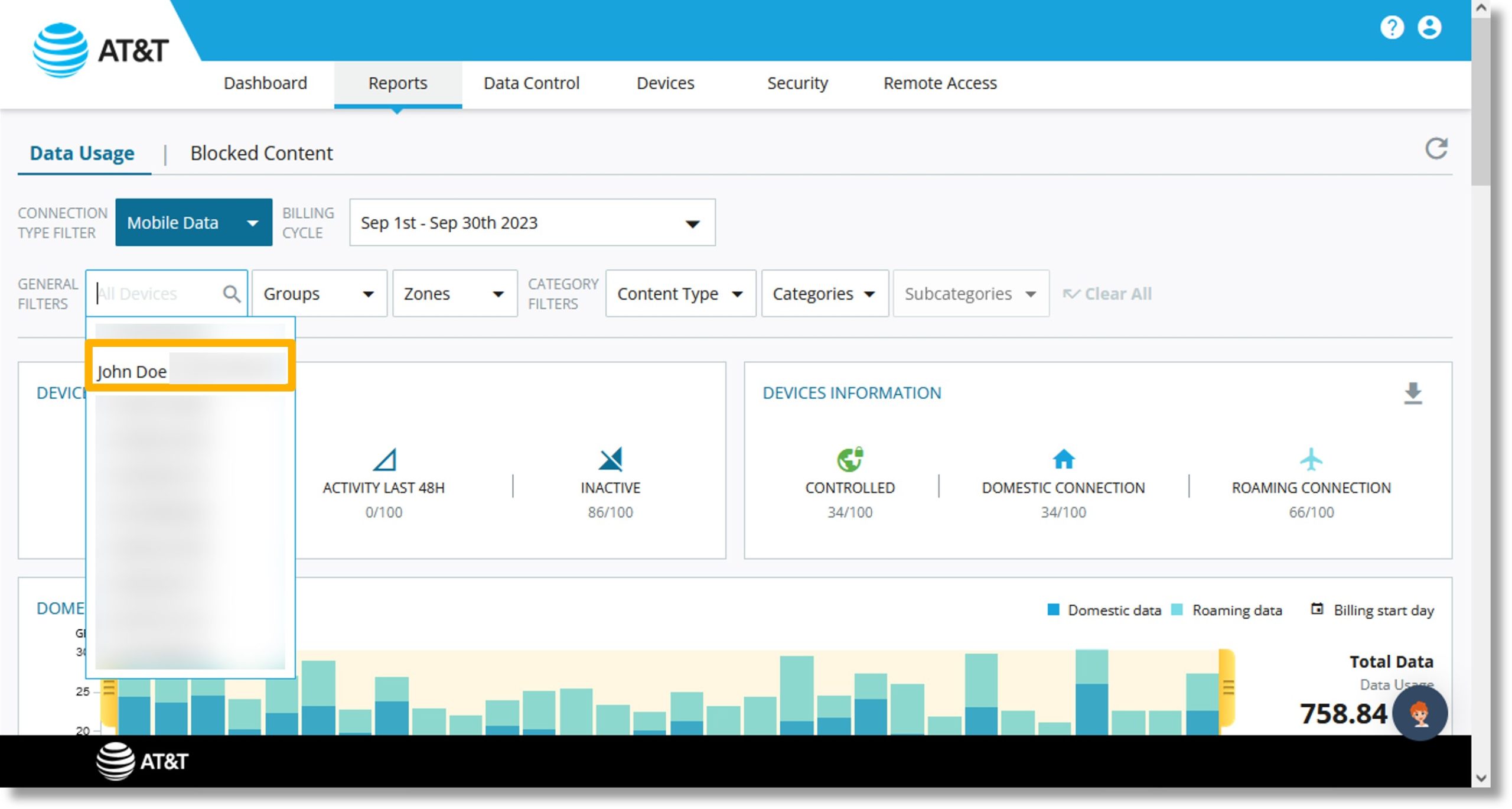The height and width of the screenshot is (809, 1512).
Task: Click the scrollbar down arrow
Action: (1480, 778)
